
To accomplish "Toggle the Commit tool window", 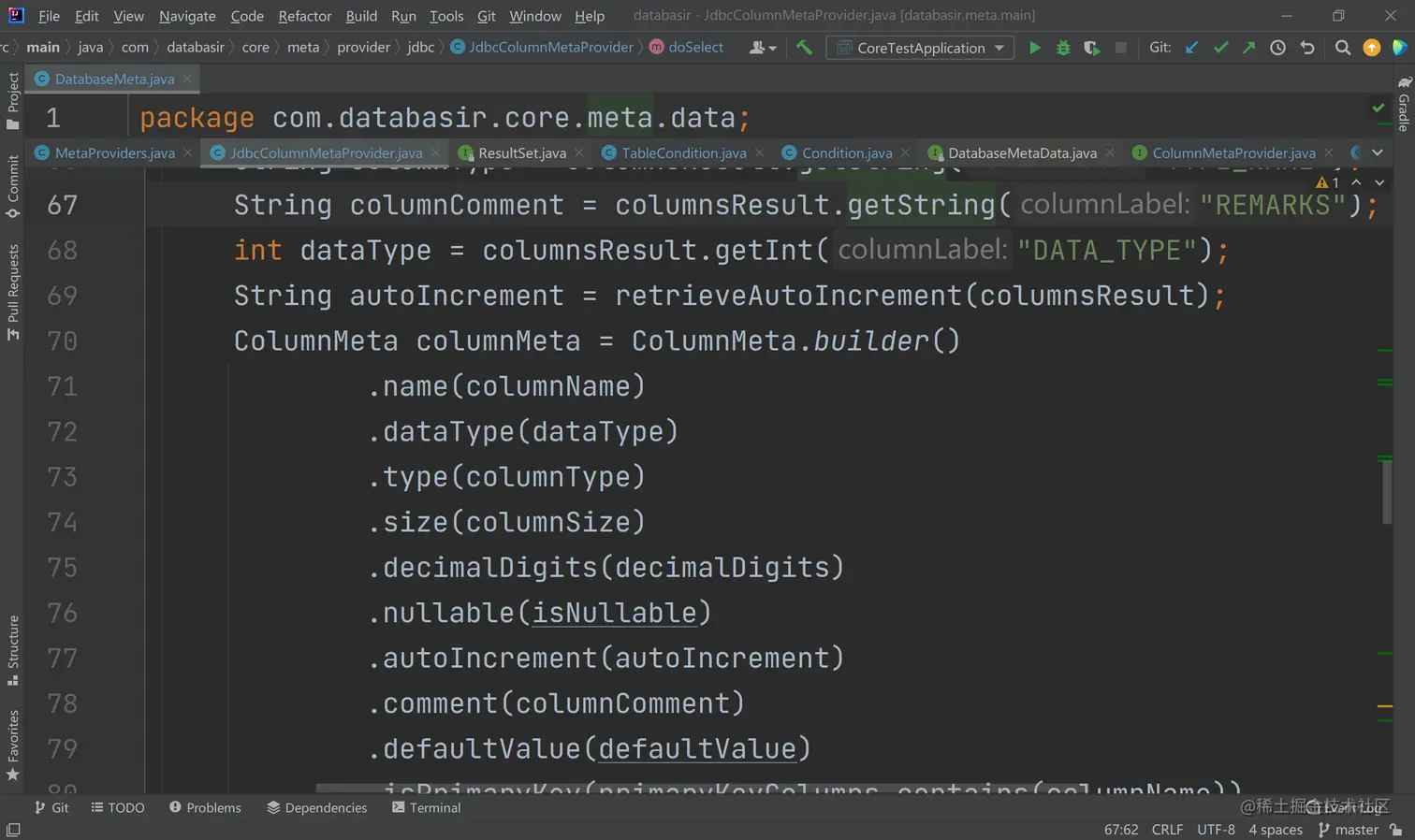I will pos(13,186).
